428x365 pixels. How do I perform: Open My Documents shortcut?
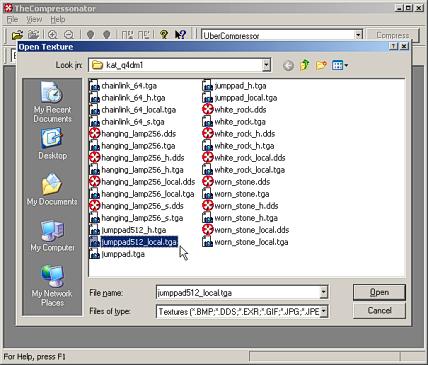[52, 189]
